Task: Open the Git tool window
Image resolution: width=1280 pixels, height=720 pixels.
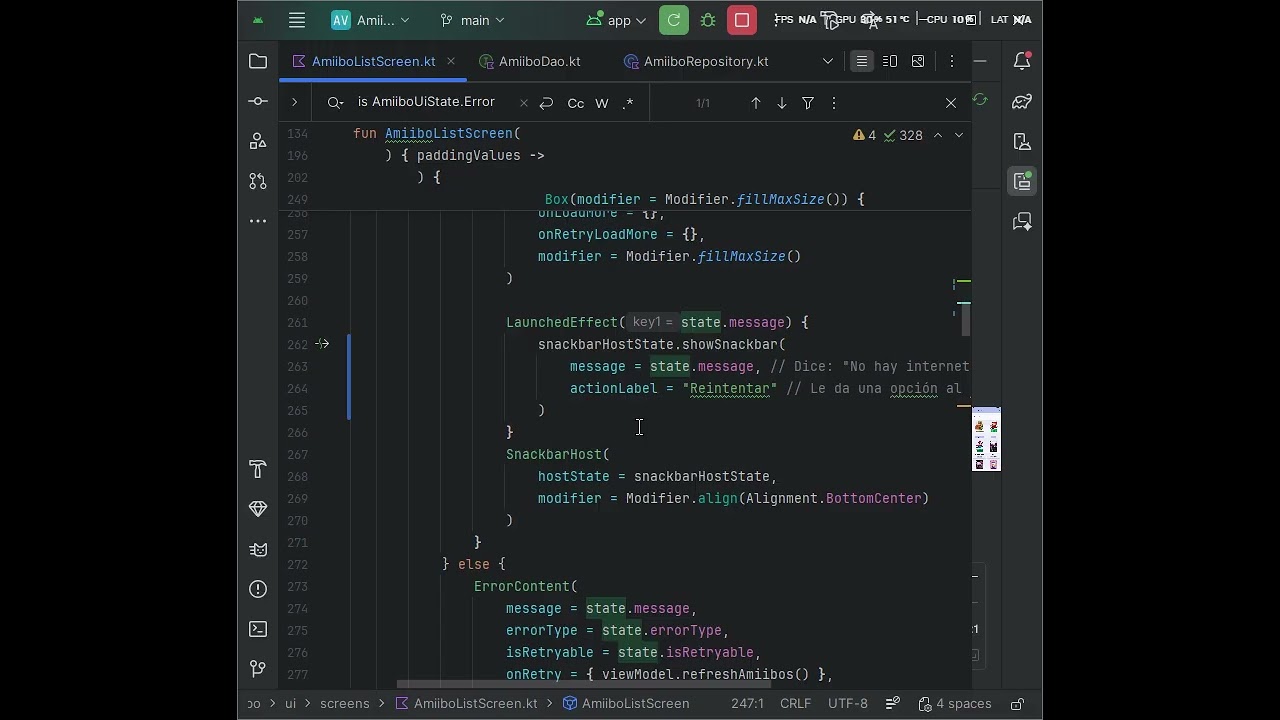Action: point(258,668)
